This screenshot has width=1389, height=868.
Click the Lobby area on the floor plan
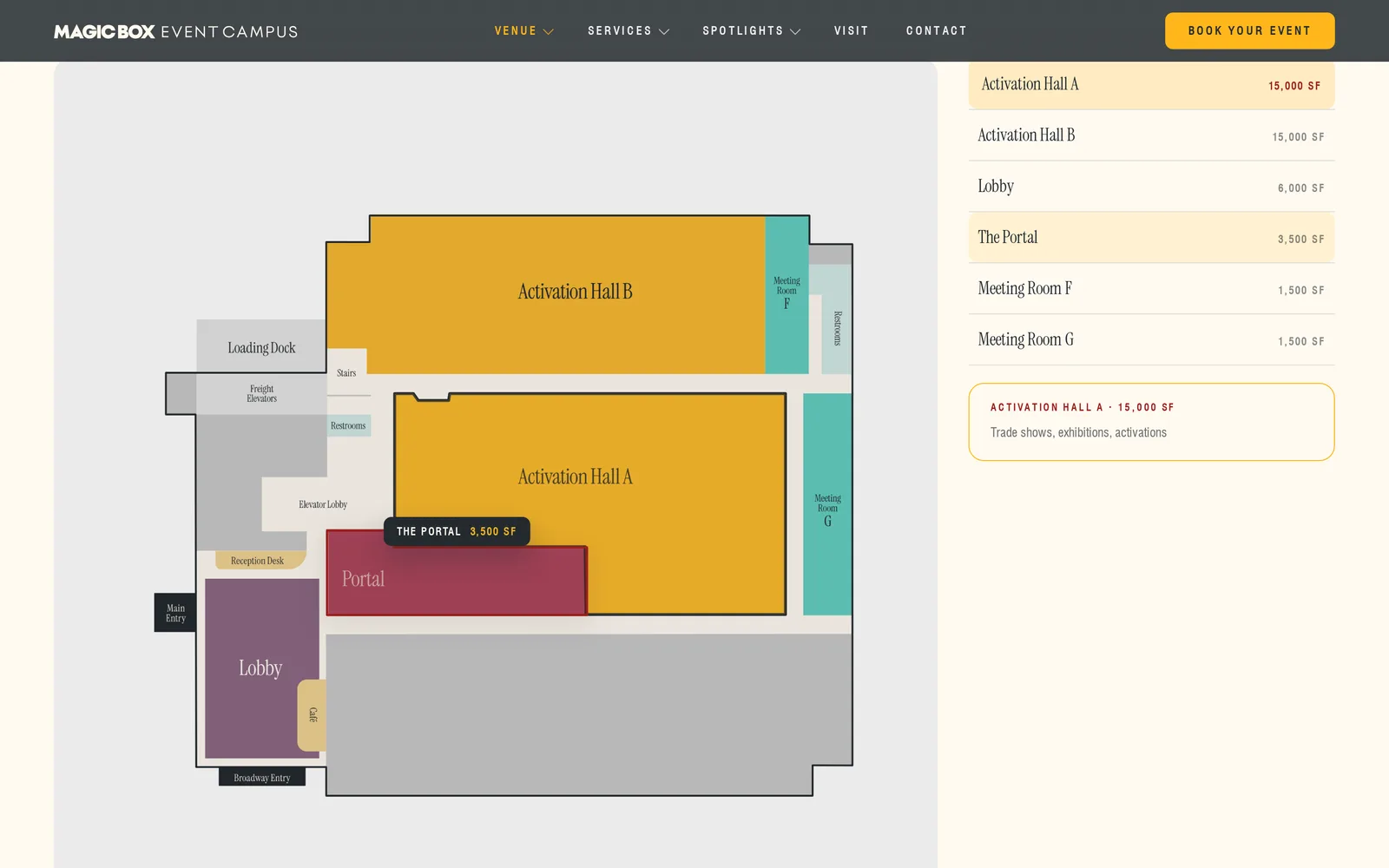(260, 668)
